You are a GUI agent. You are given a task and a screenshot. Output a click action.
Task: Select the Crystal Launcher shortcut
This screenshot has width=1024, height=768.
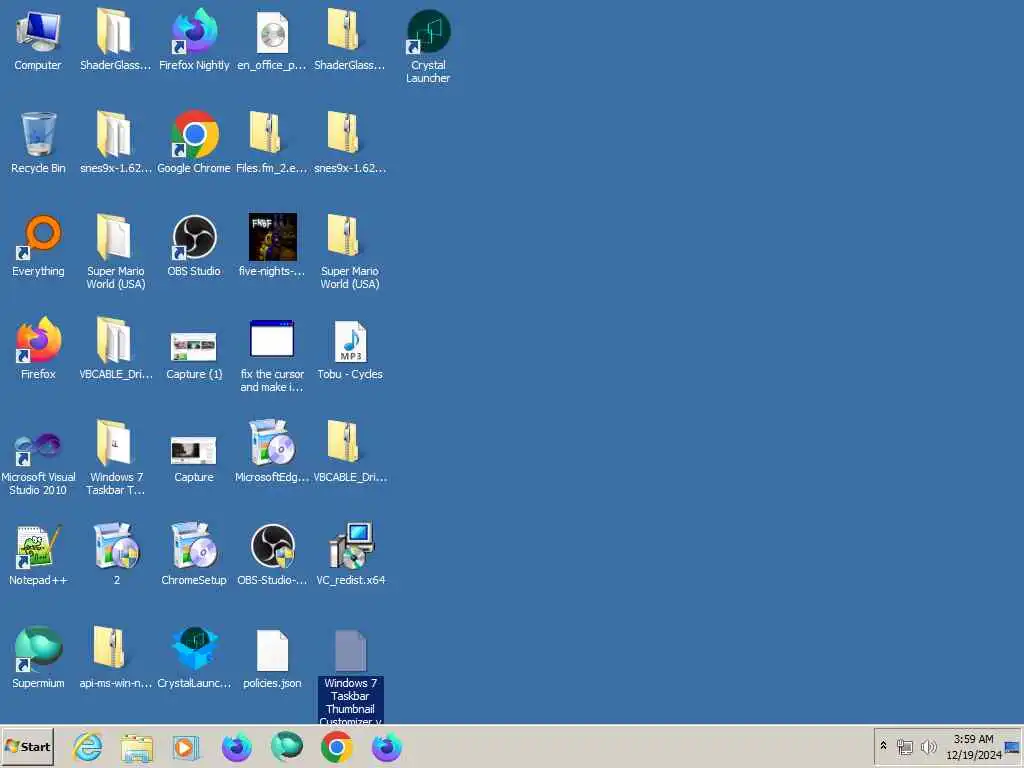[428, 46]
